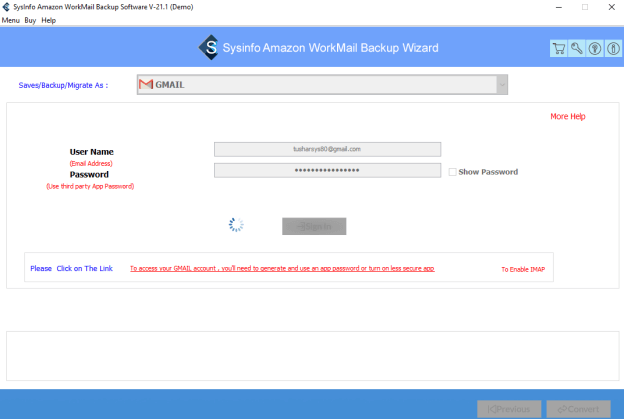Click the User Name email input field
This screenshot has width=624, height=419.
pos(327,149)
